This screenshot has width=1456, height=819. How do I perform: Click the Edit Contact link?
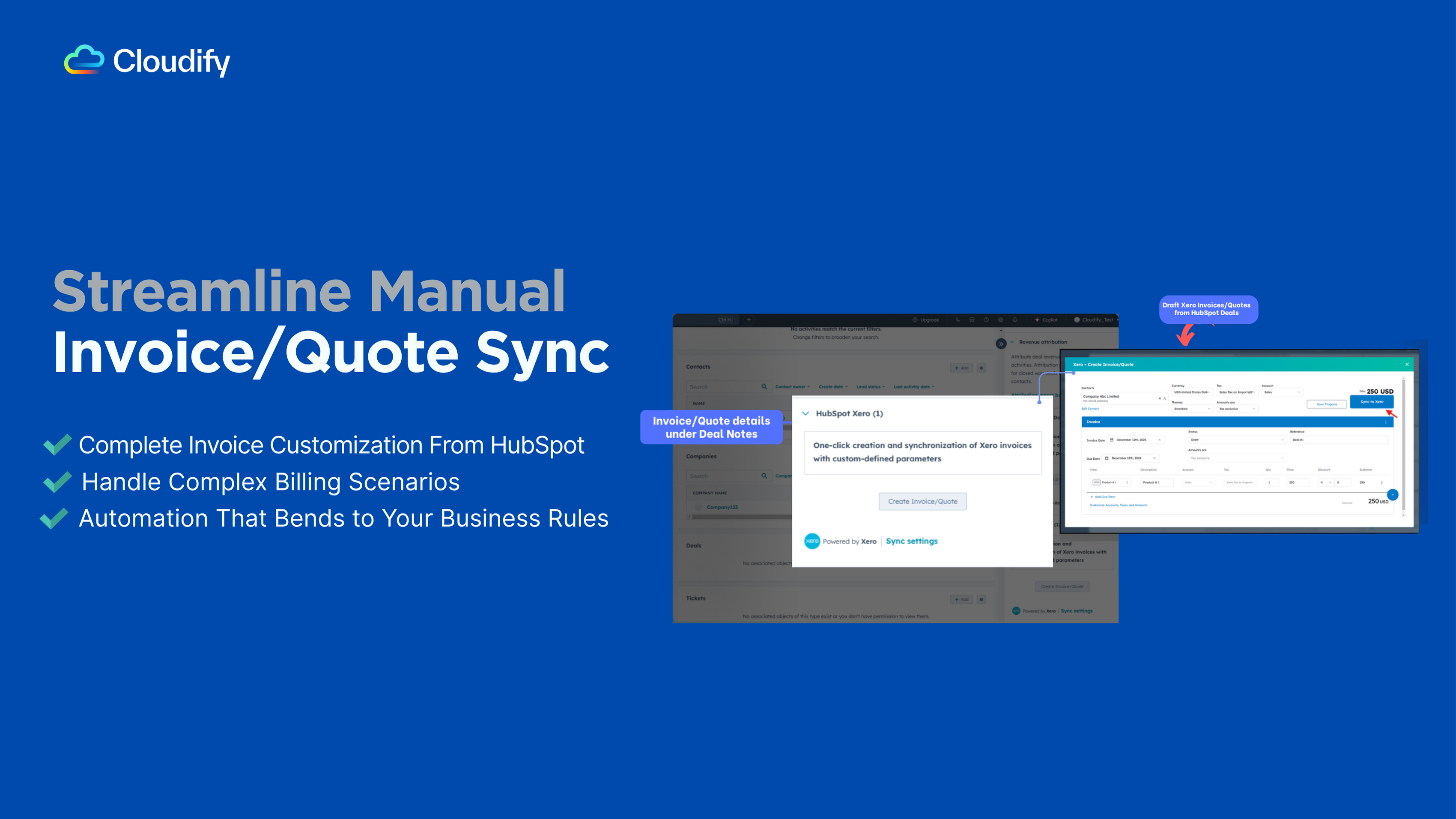click(1090, 409)
